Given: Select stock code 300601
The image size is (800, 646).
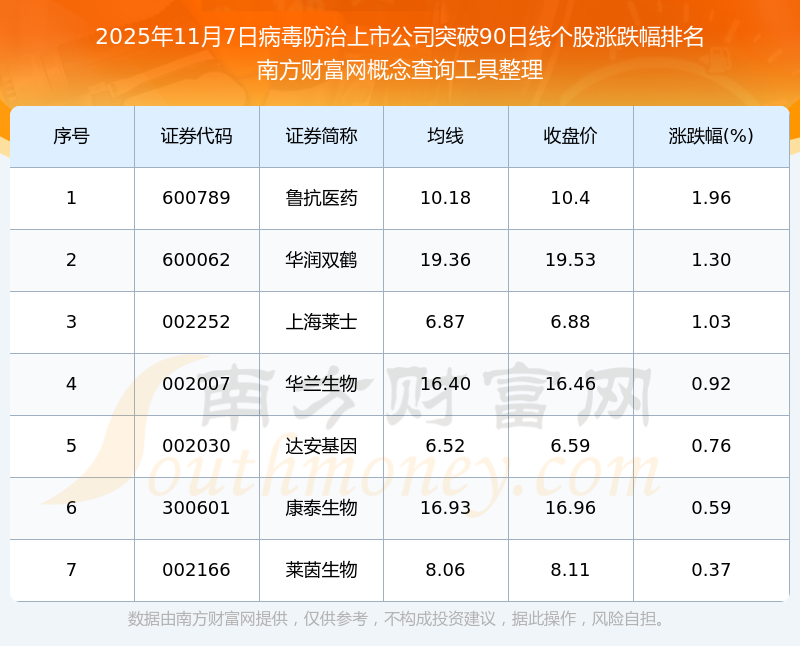Looking at the screenshot, I should point(196,508).
